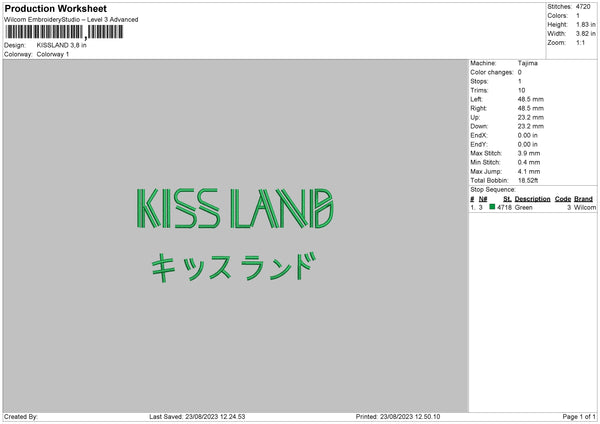
Task: Click the 'Wilcom' brand cell
Action: coord(585,207)
